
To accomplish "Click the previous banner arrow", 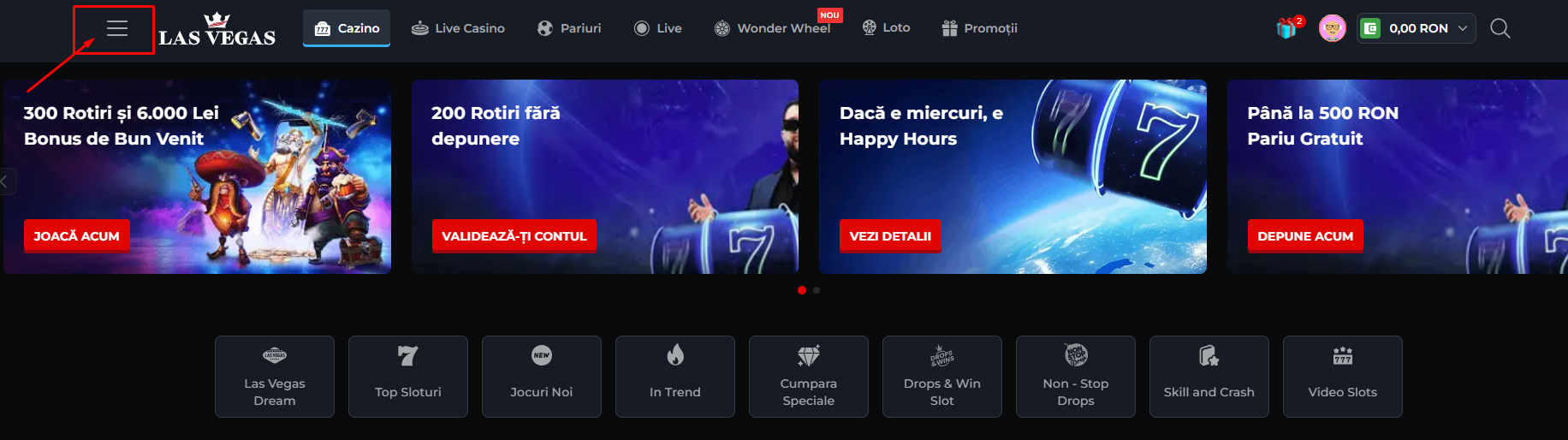I will [x=6, y=181].
